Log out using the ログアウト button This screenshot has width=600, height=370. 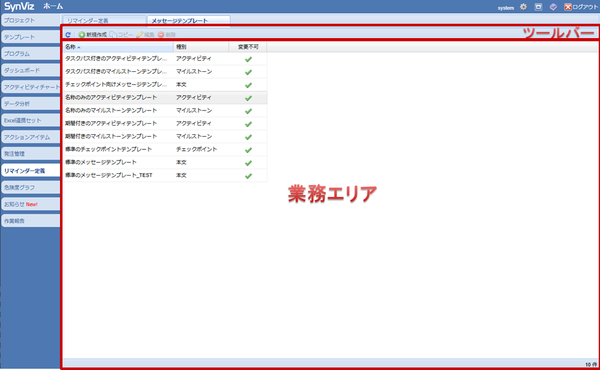point(581,7)
